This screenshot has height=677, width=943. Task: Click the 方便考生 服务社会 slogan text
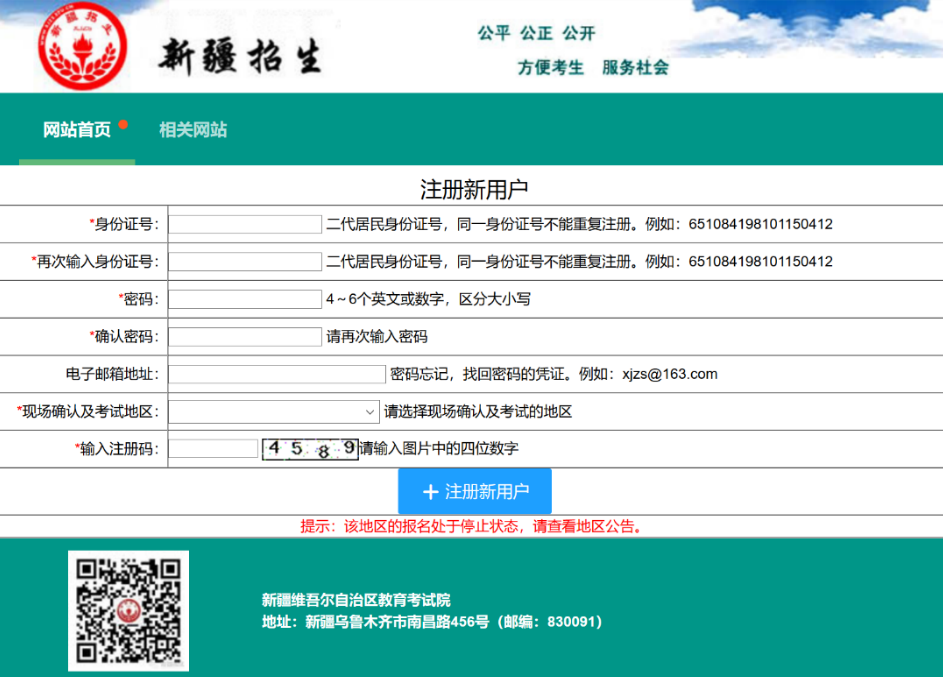click(x=592, y=68)
